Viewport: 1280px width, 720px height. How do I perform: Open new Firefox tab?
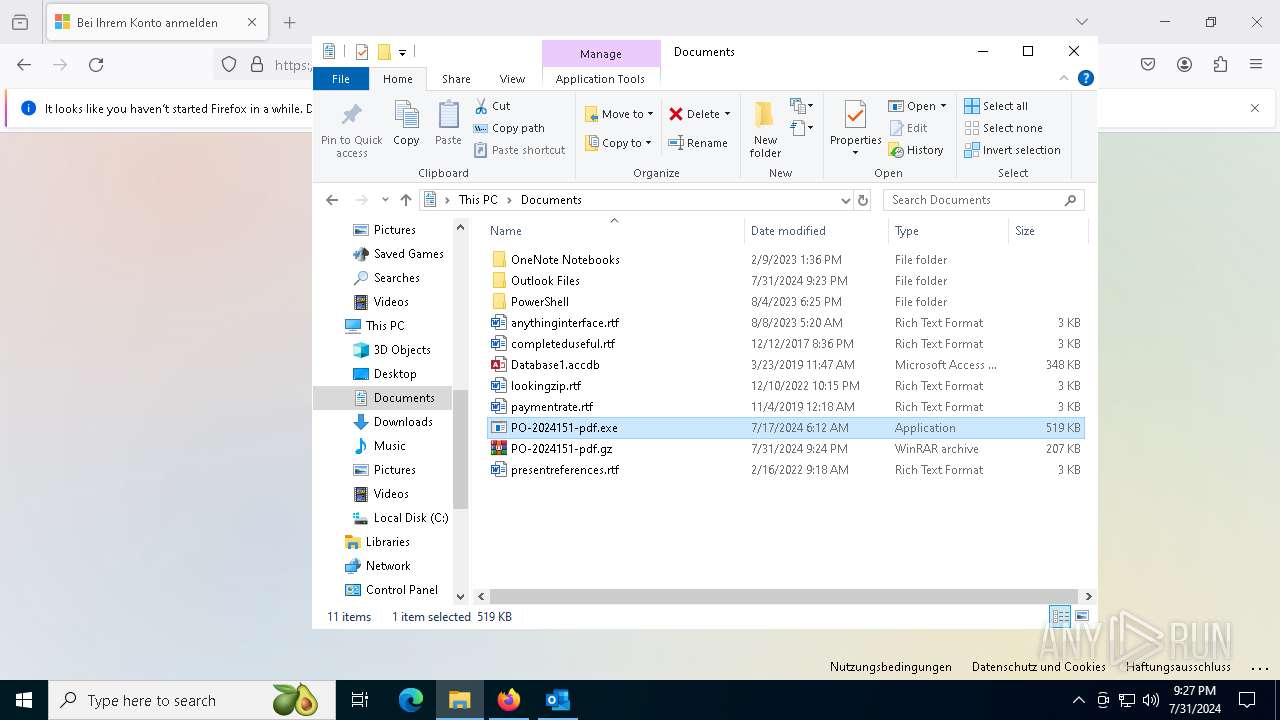[x=289, y=22]
